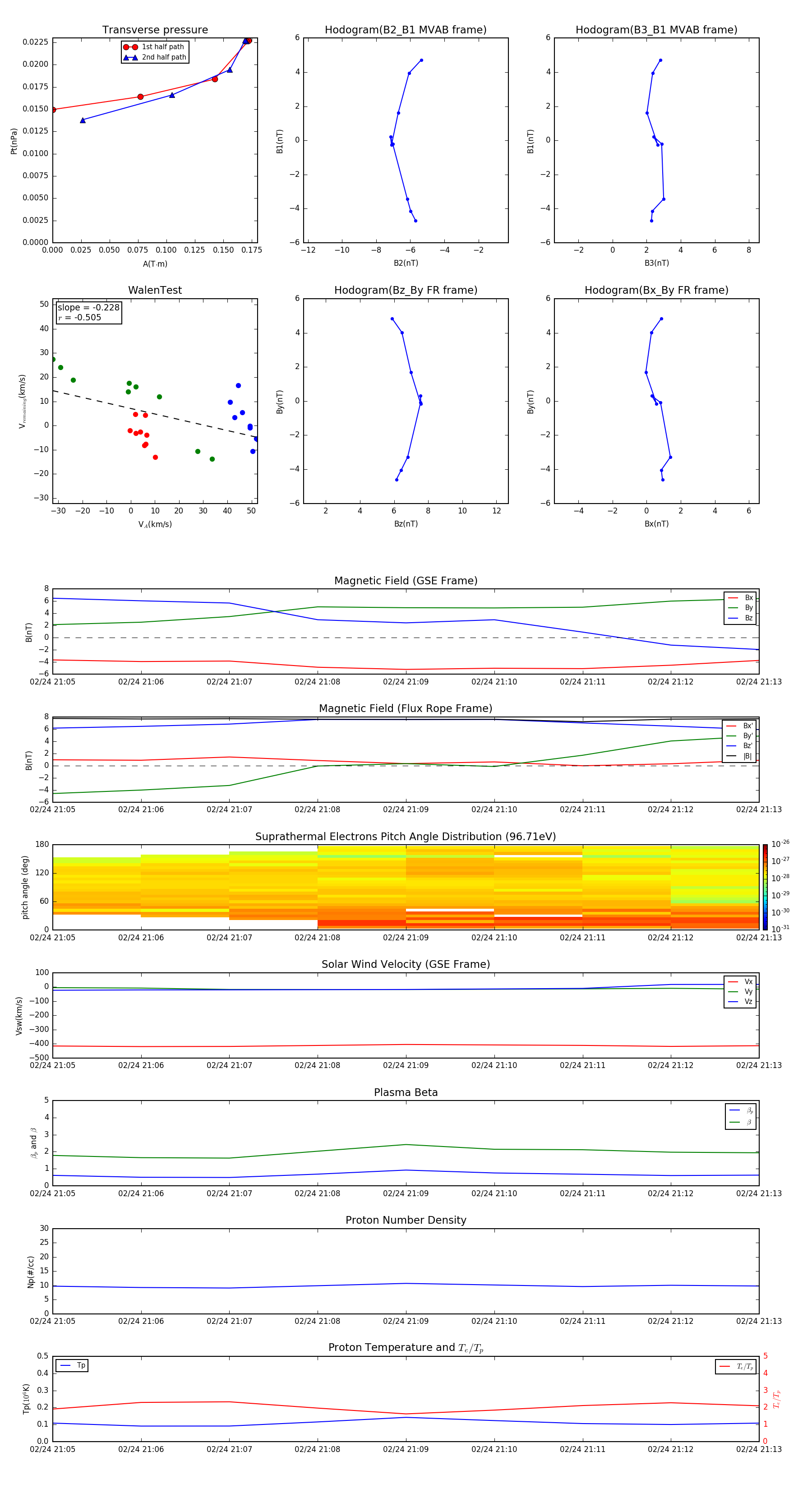This screenshot has width=812, height=1489.
Task: Click the top red marker on Transverse pressure curve
Action: tap(249, 41)
